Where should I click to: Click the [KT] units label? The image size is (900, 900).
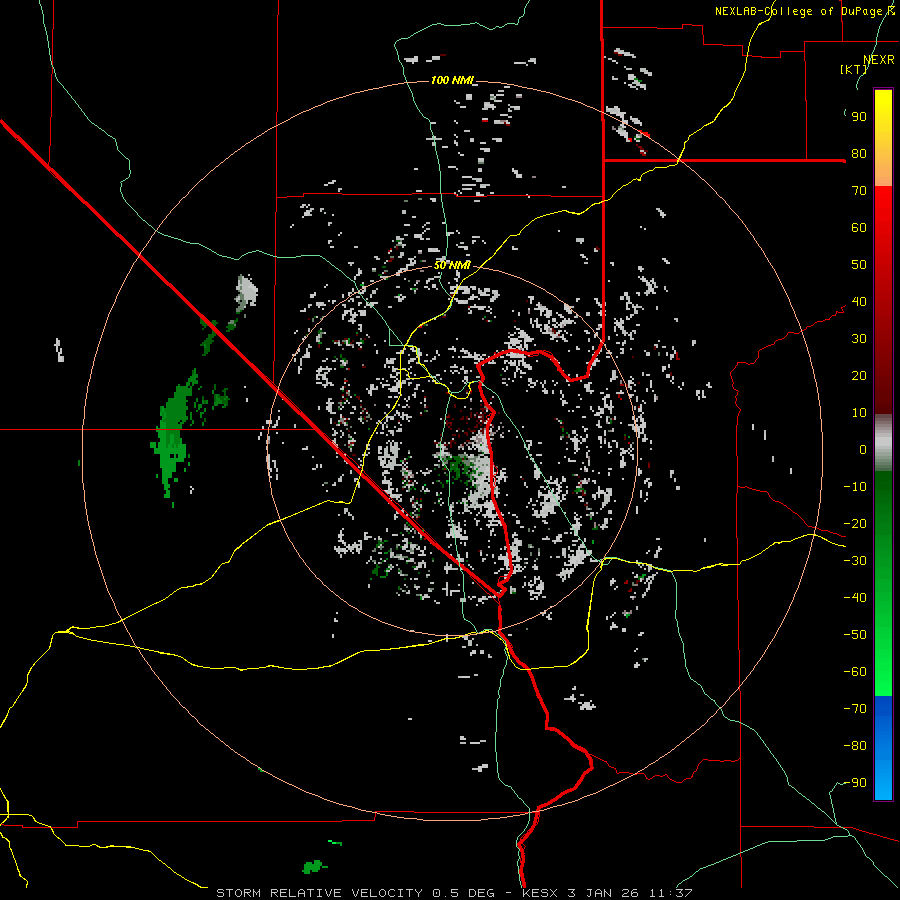(x=854, y=69)
